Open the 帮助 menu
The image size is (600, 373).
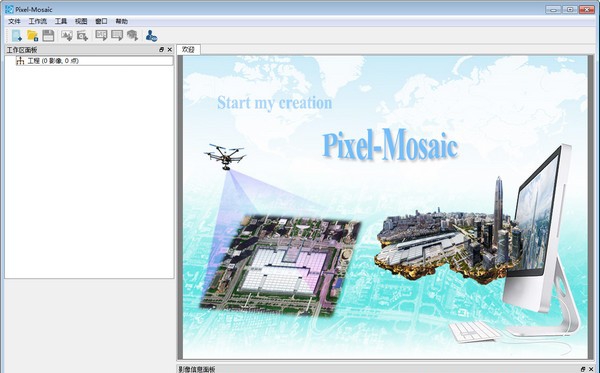coord(122,21)
